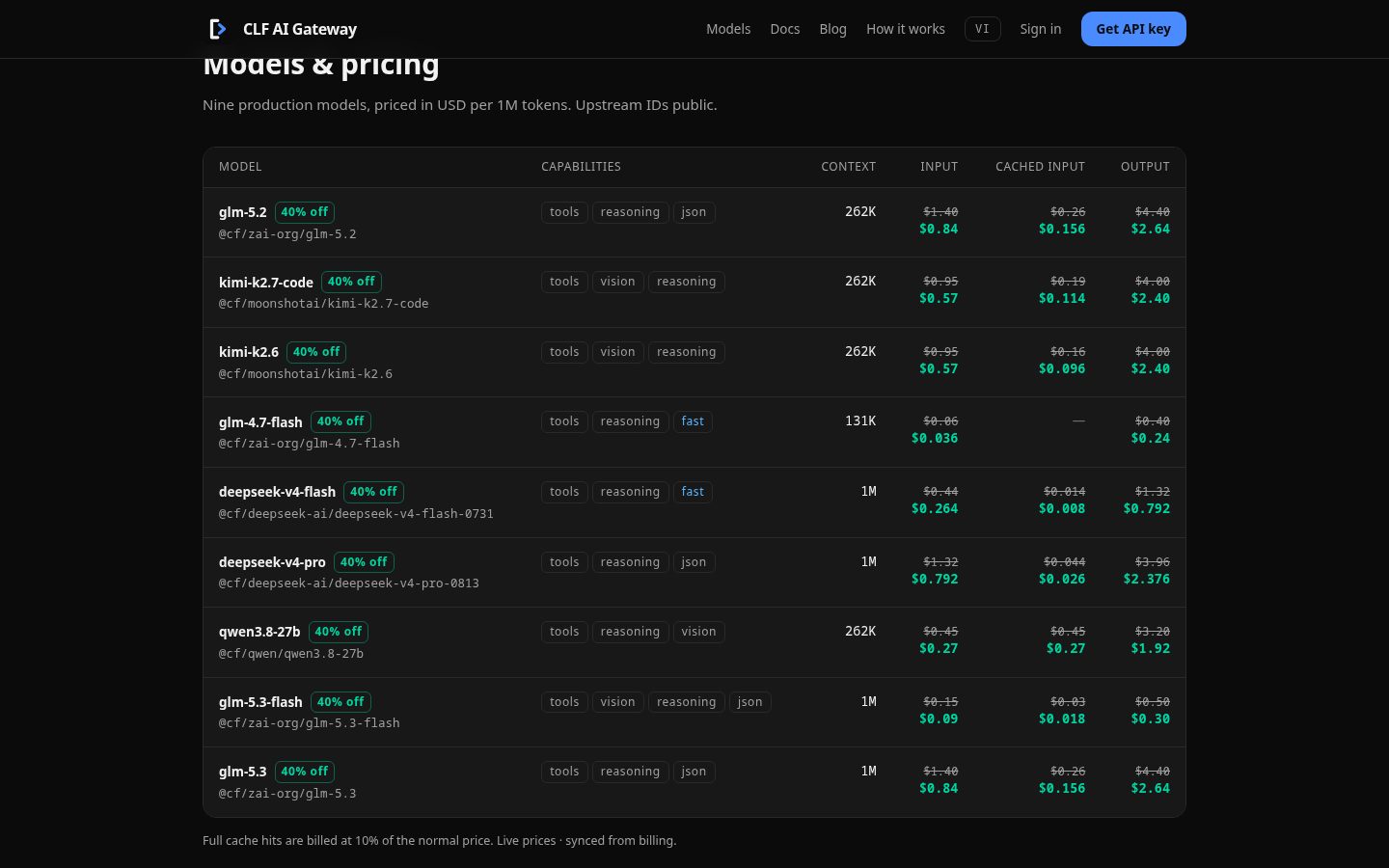
Task: Select the deepseek-v4-flash-0731 upstream ID
Action: click(x=356, y=514)
